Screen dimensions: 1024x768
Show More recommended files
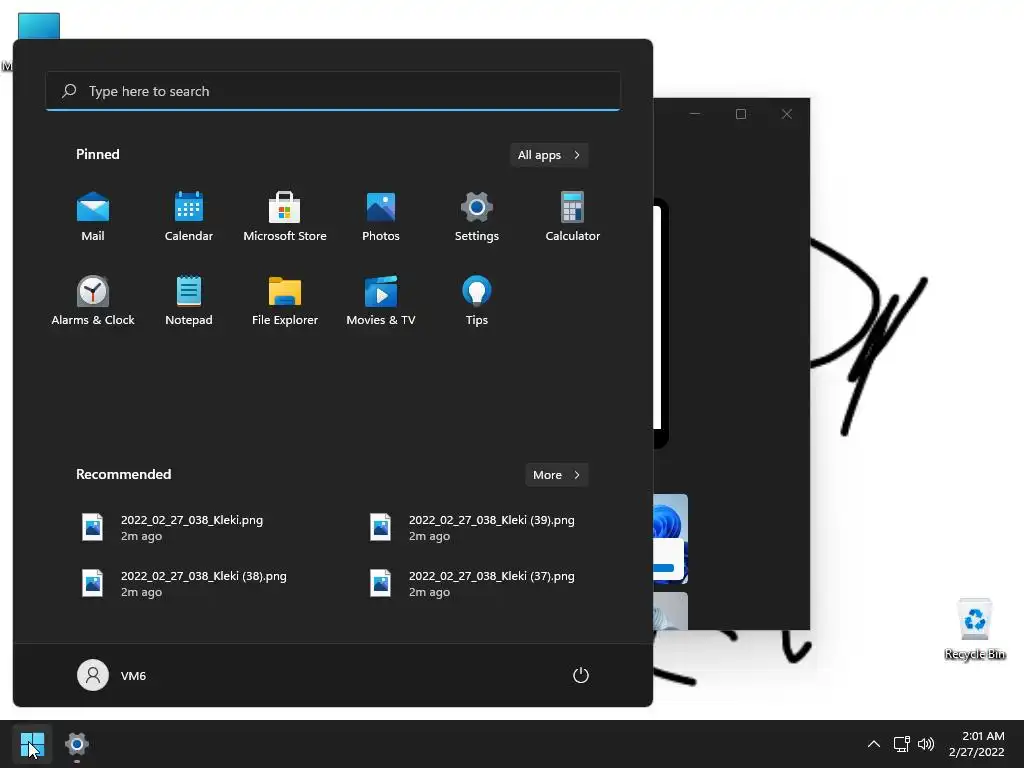[x=556, y=475]
